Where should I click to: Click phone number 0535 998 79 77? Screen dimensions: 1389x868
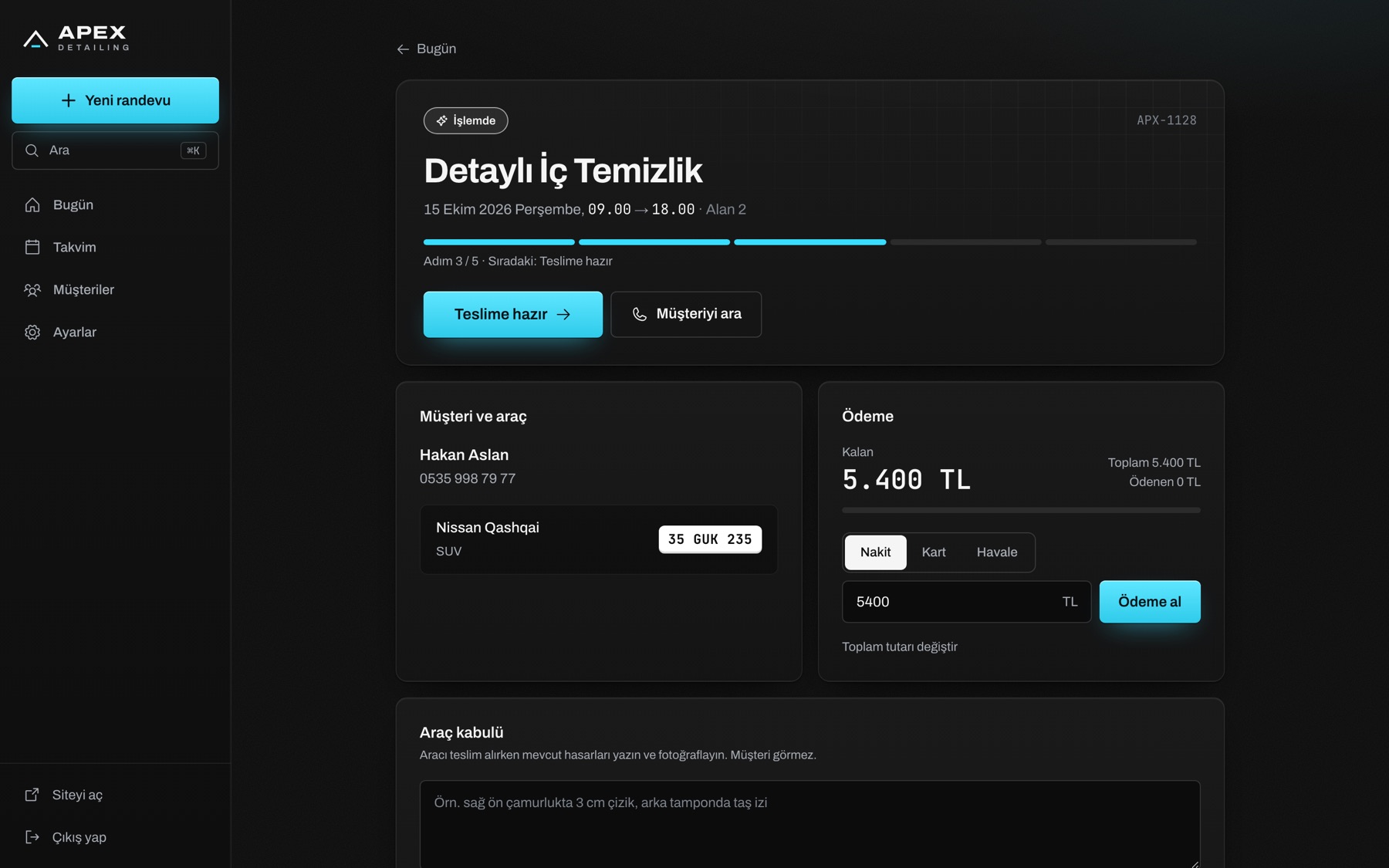point(468,478)
